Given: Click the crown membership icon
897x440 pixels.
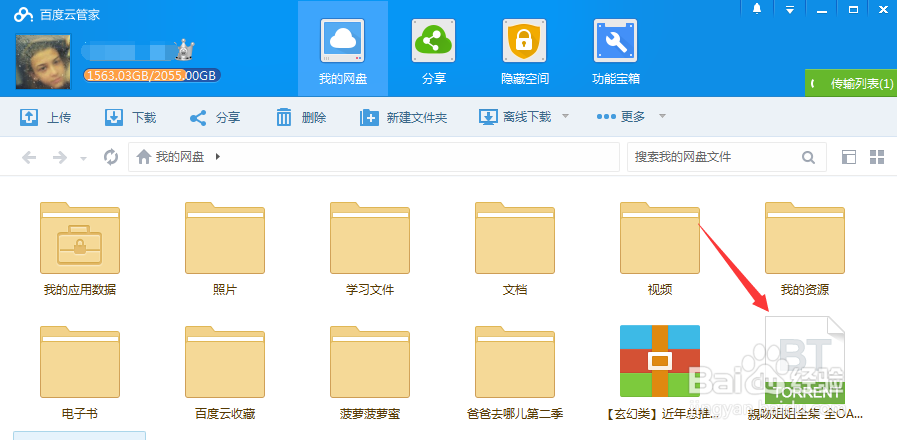Looking at the screenshot, I should pos(185,50).
